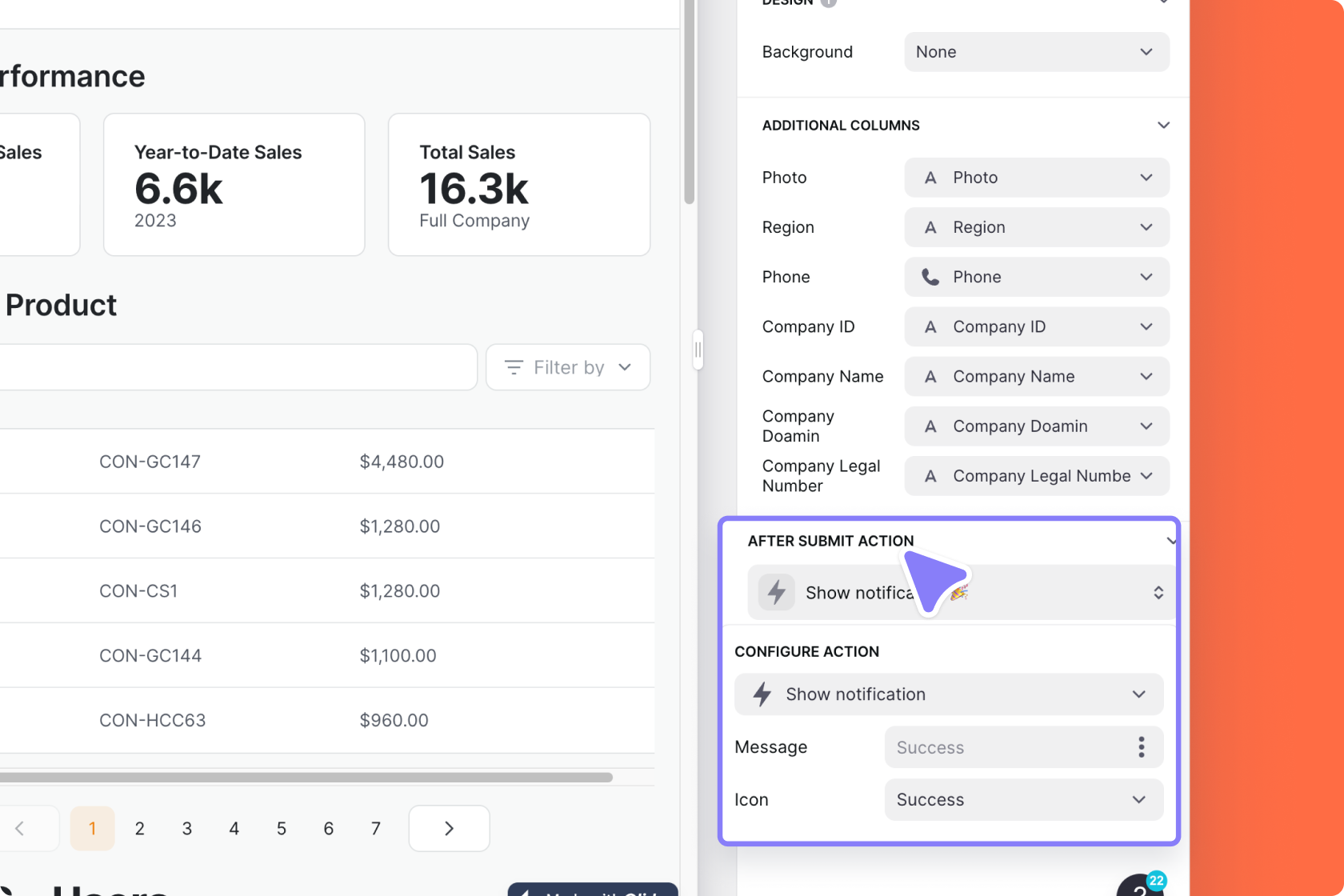Screen dimensions: 1344x896
Task: Click the panel resize handle
Action: [698, 350]
